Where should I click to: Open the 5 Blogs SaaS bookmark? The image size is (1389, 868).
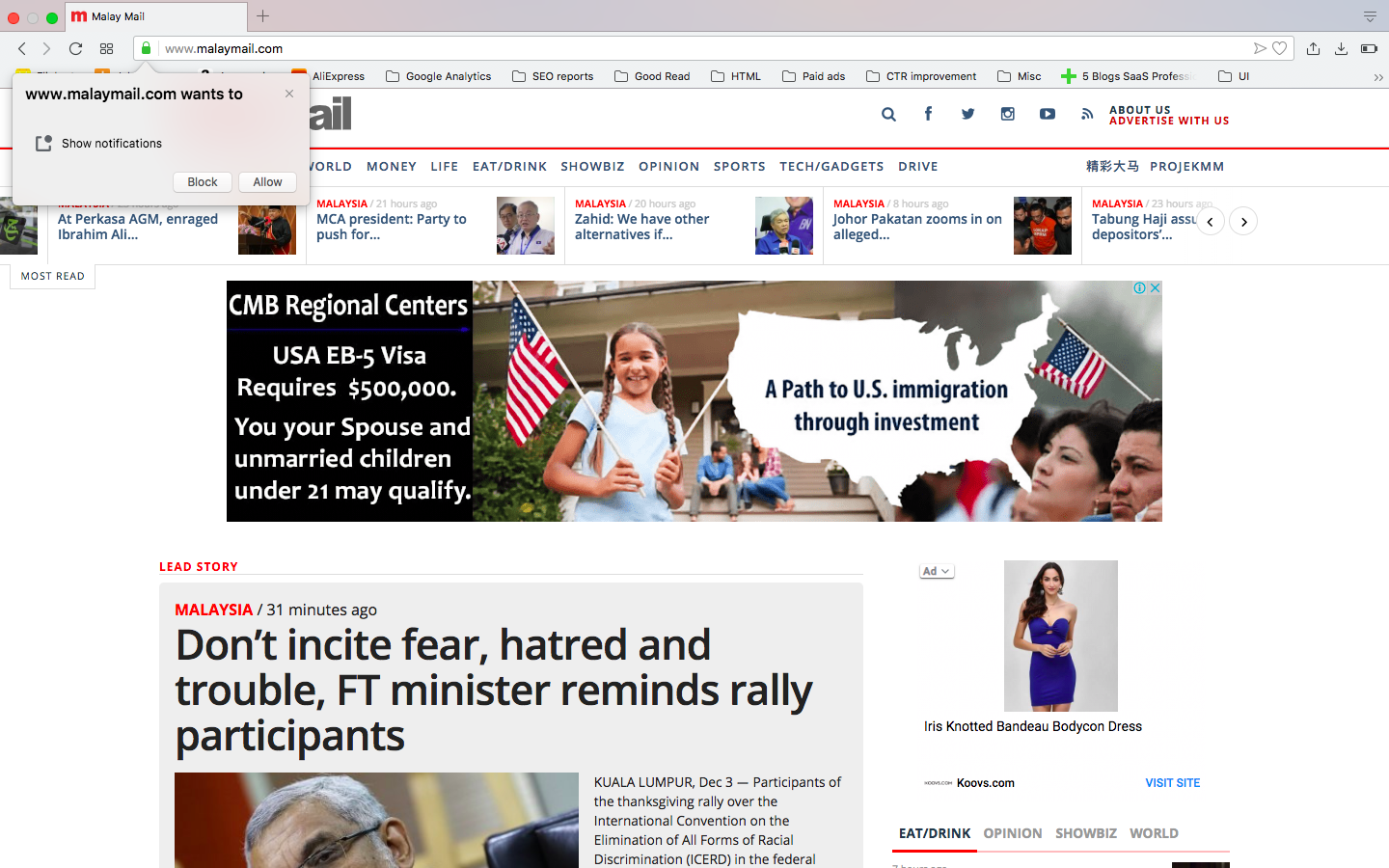click(x=1129, y=76)
